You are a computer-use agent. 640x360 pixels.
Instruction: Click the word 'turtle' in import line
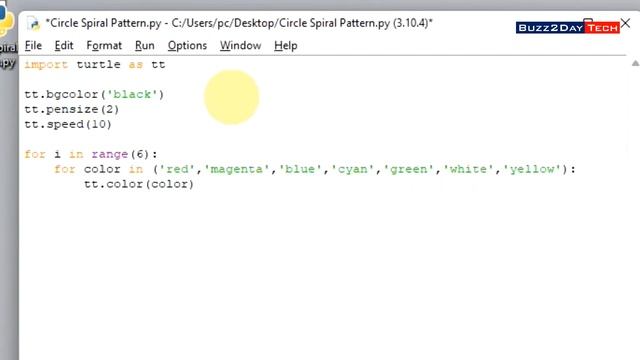pos(98,64)
